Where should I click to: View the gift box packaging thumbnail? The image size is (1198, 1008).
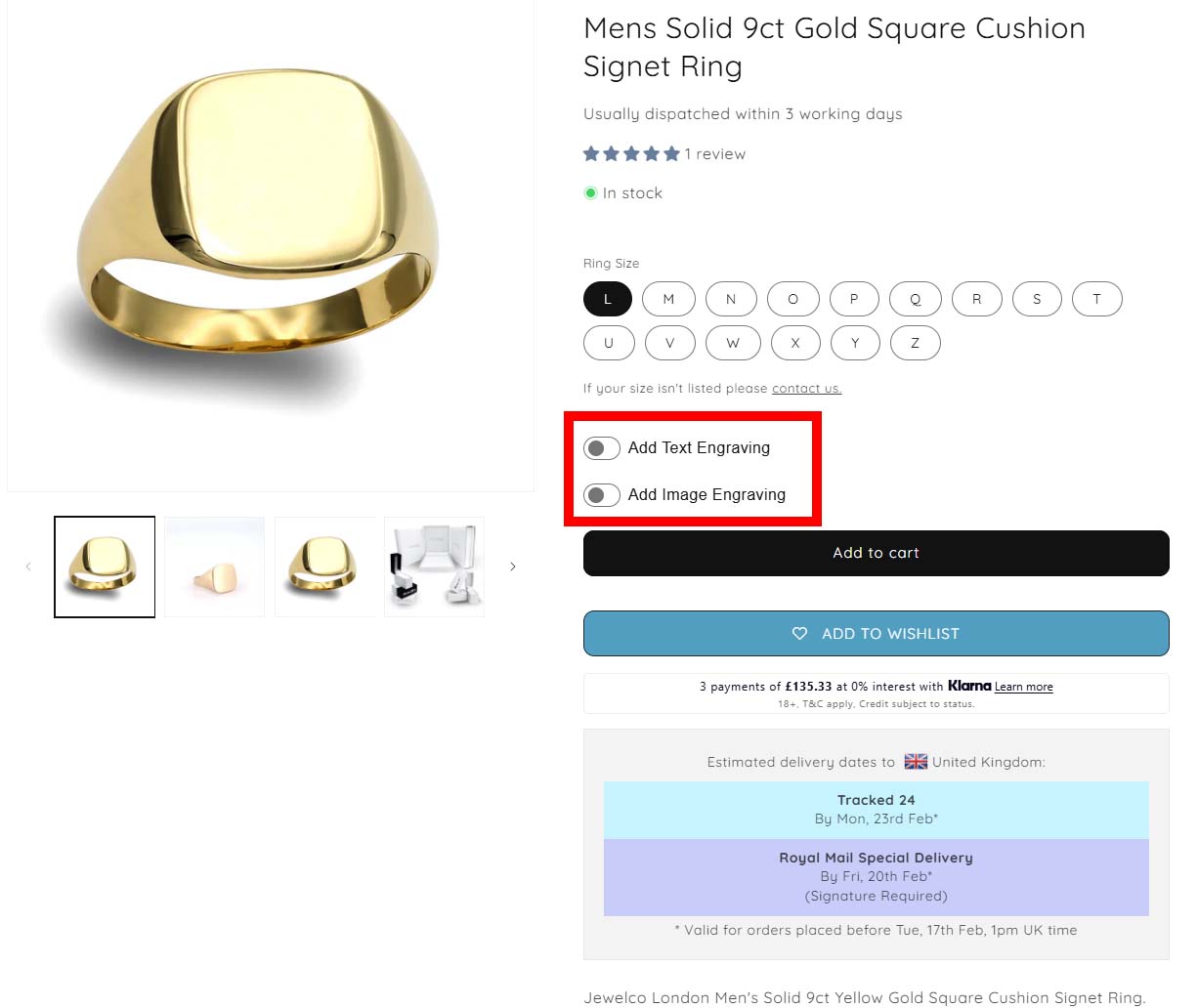click(434, 567)
